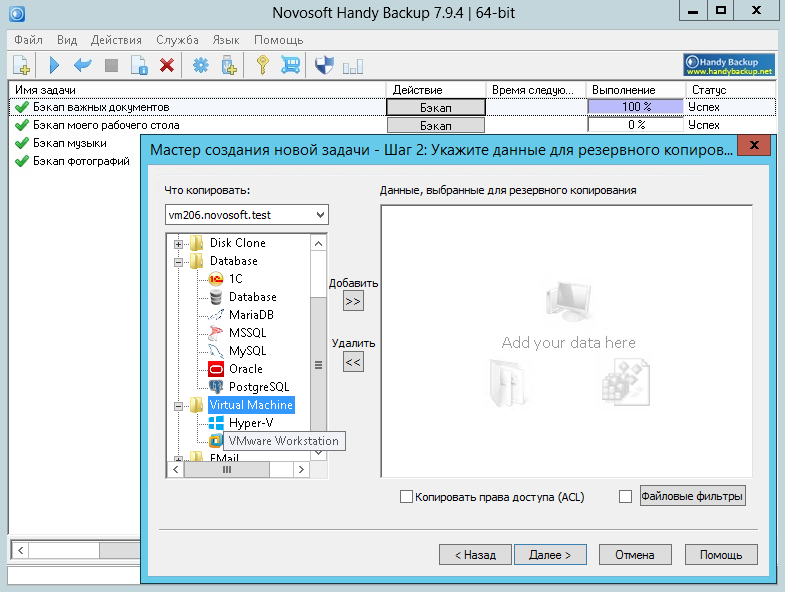Click the < Назад button
The height and width of the screenshot is (592, 785).
475,554
